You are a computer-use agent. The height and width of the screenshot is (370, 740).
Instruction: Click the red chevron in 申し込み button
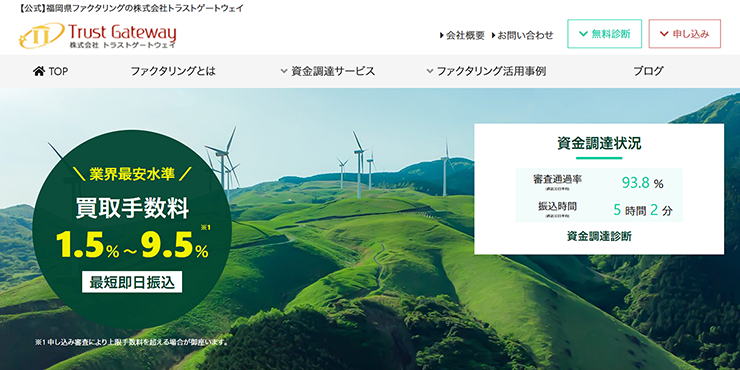point(664,34)
